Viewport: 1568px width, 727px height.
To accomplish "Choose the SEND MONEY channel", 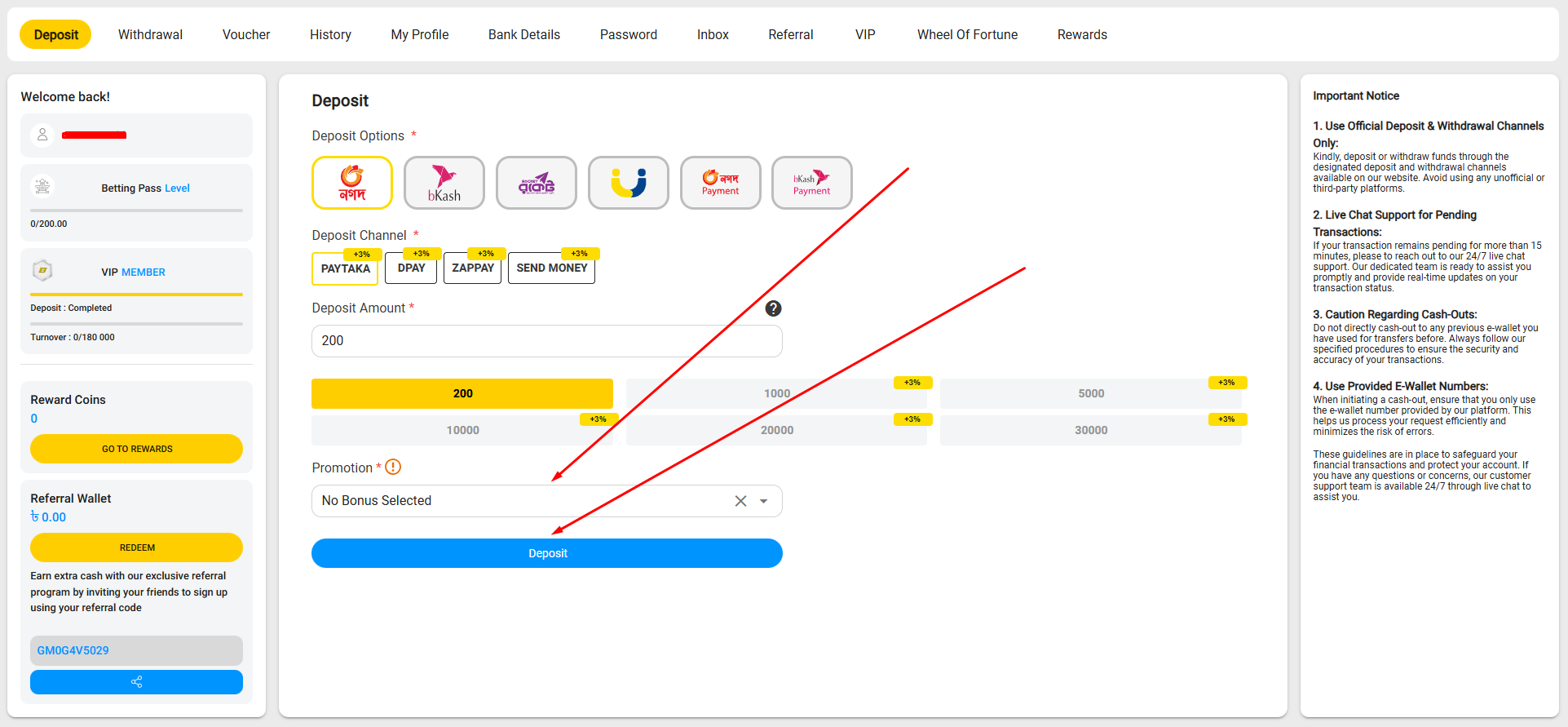I will (x=551, y=268).
